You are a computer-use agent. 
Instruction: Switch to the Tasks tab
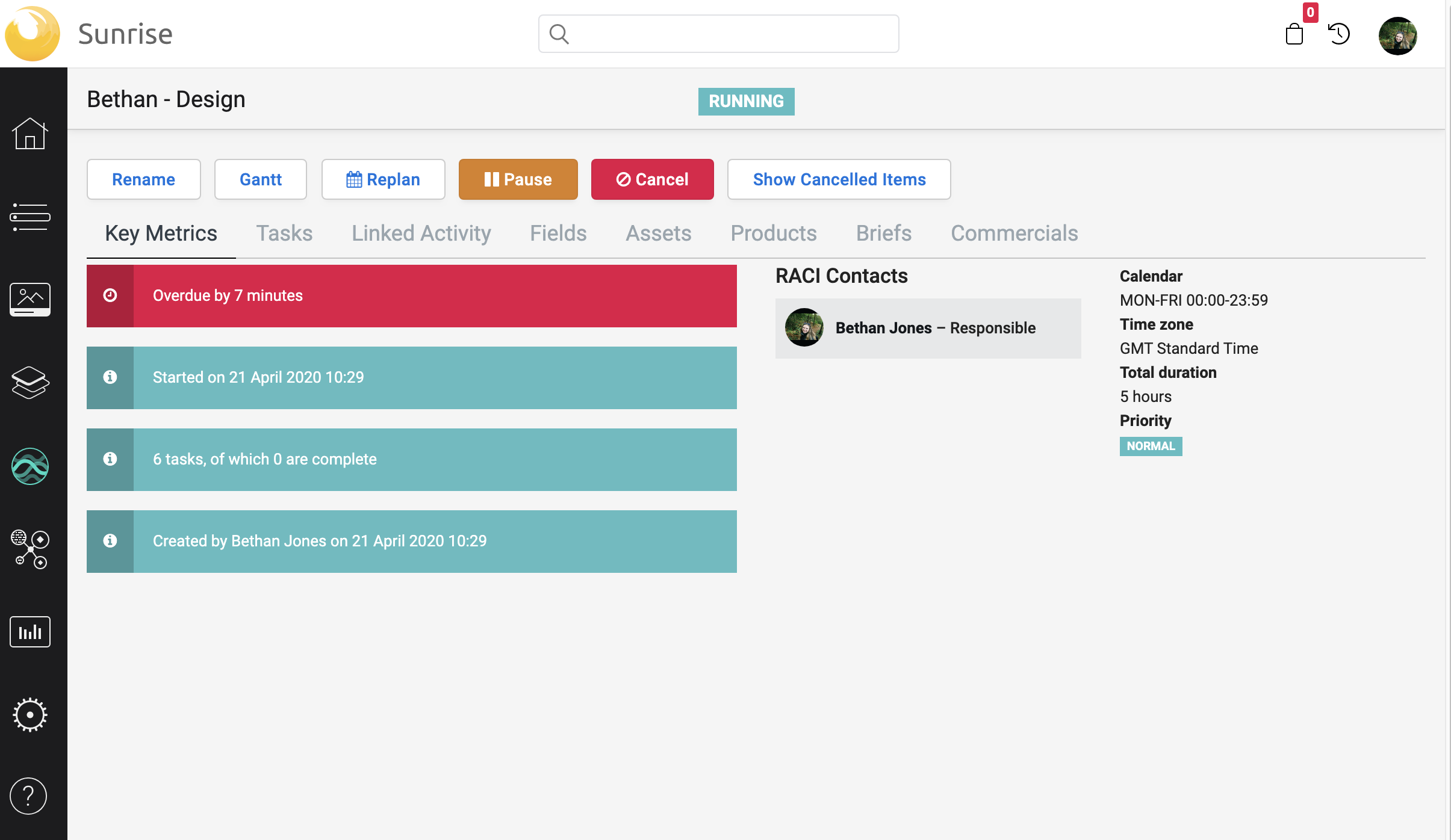(284, 233)
